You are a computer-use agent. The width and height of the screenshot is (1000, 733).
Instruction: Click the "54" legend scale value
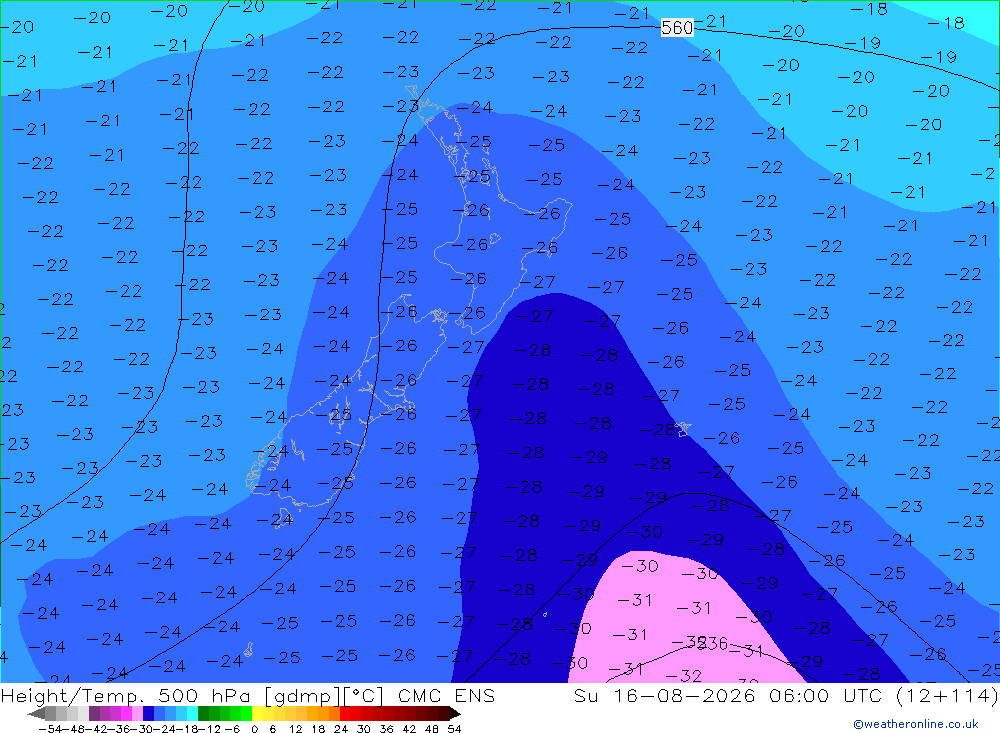(454, 728)
